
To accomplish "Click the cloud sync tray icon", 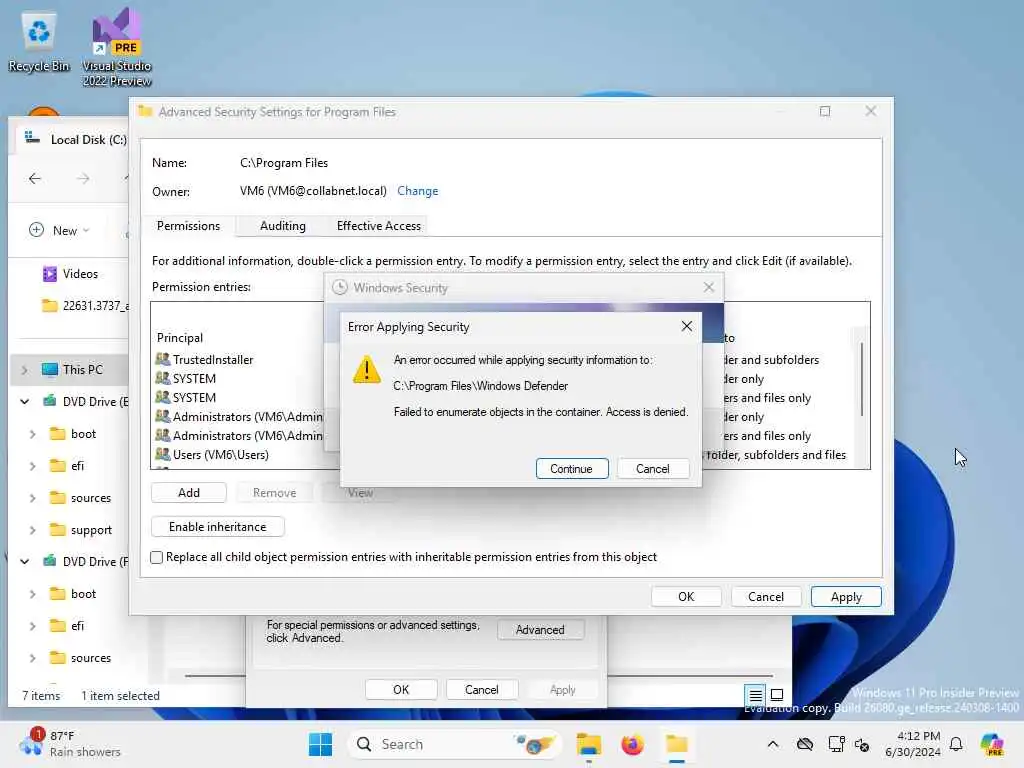I will (x=805, y=744).
